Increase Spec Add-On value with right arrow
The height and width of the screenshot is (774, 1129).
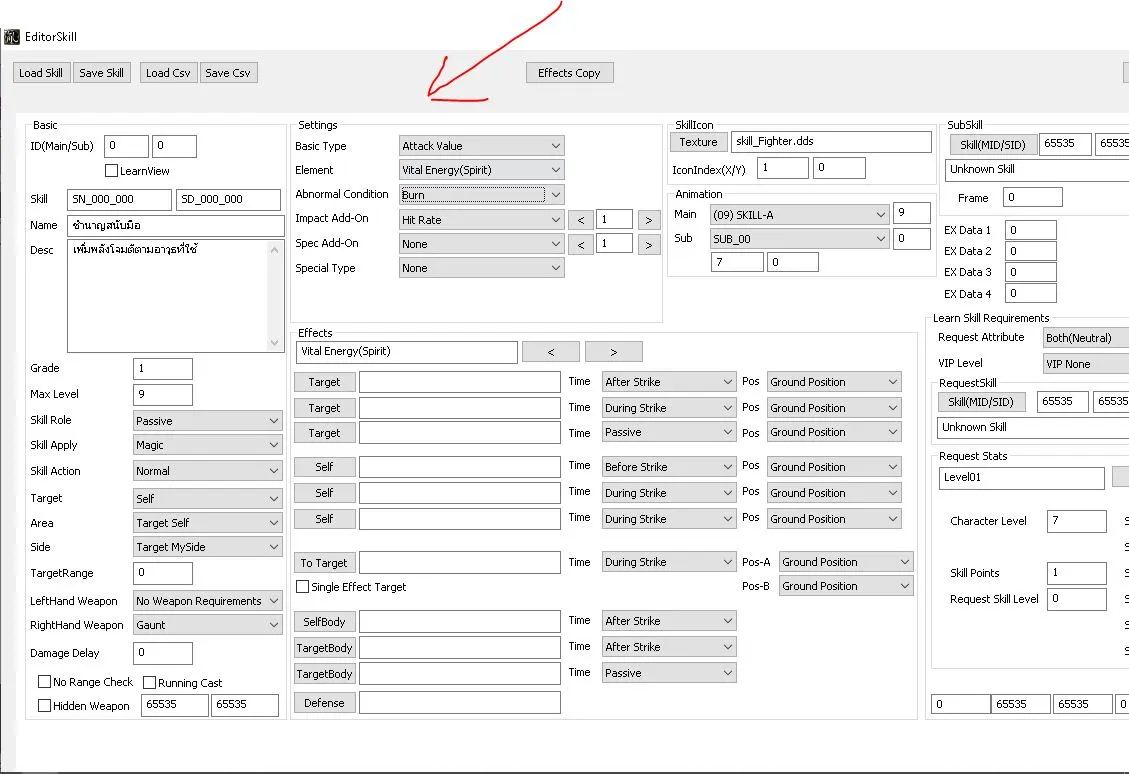click(x=649, y=245)
